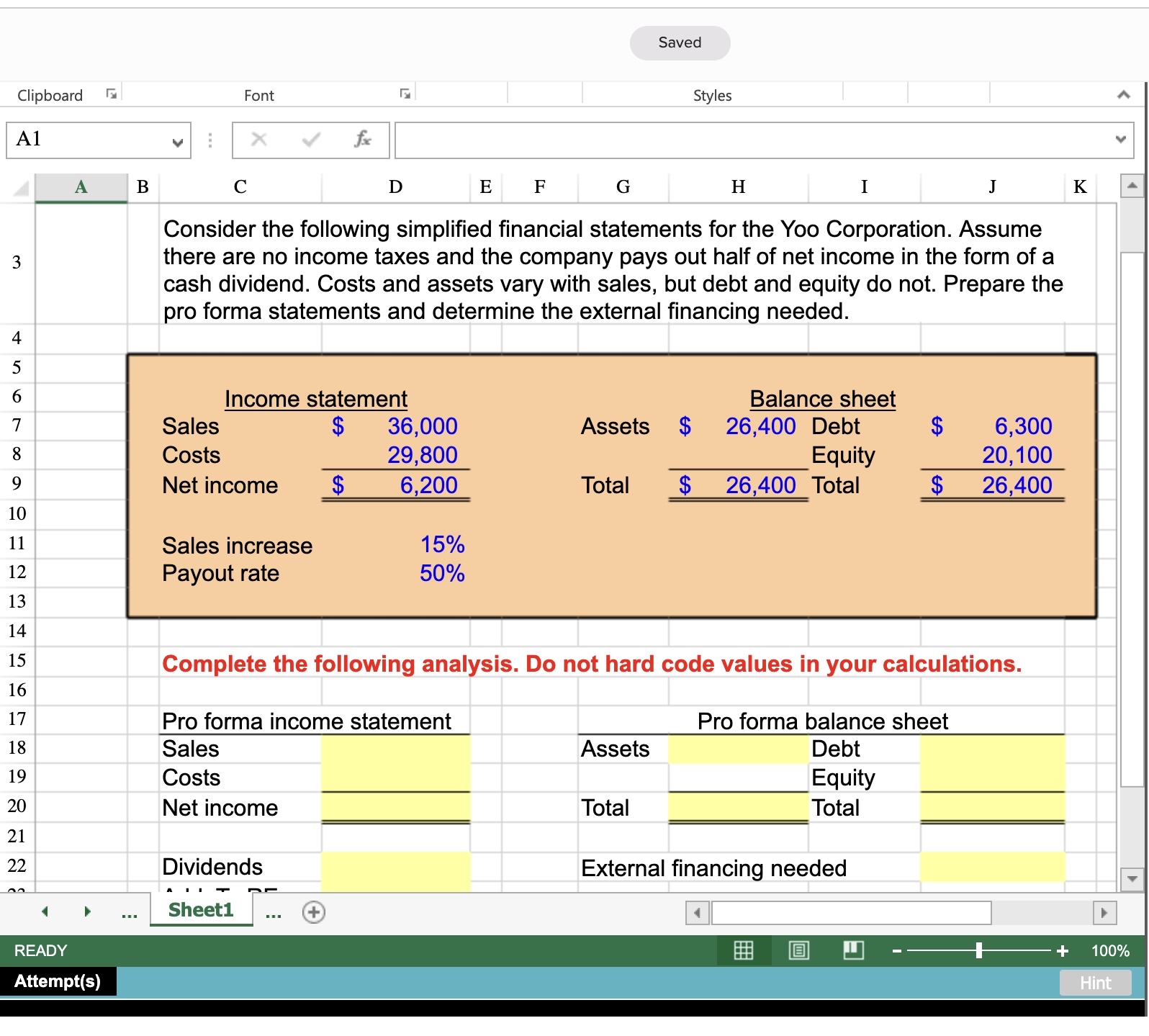Select the pro forma Assets yellow cell
Screen dimensions: 1149x1036
coord(739,749)
